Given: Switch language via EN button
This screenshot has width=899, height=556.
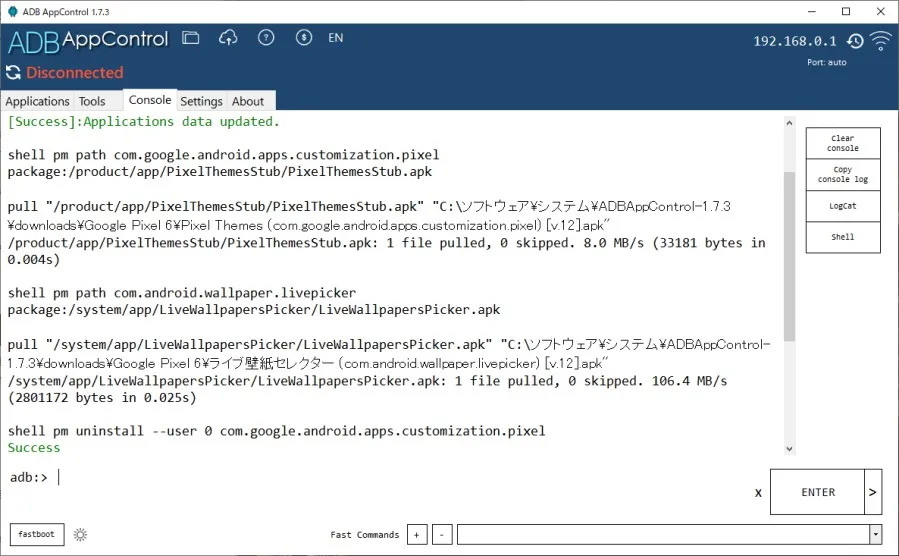Looking at the screenshot, I should tap(335, 38).
